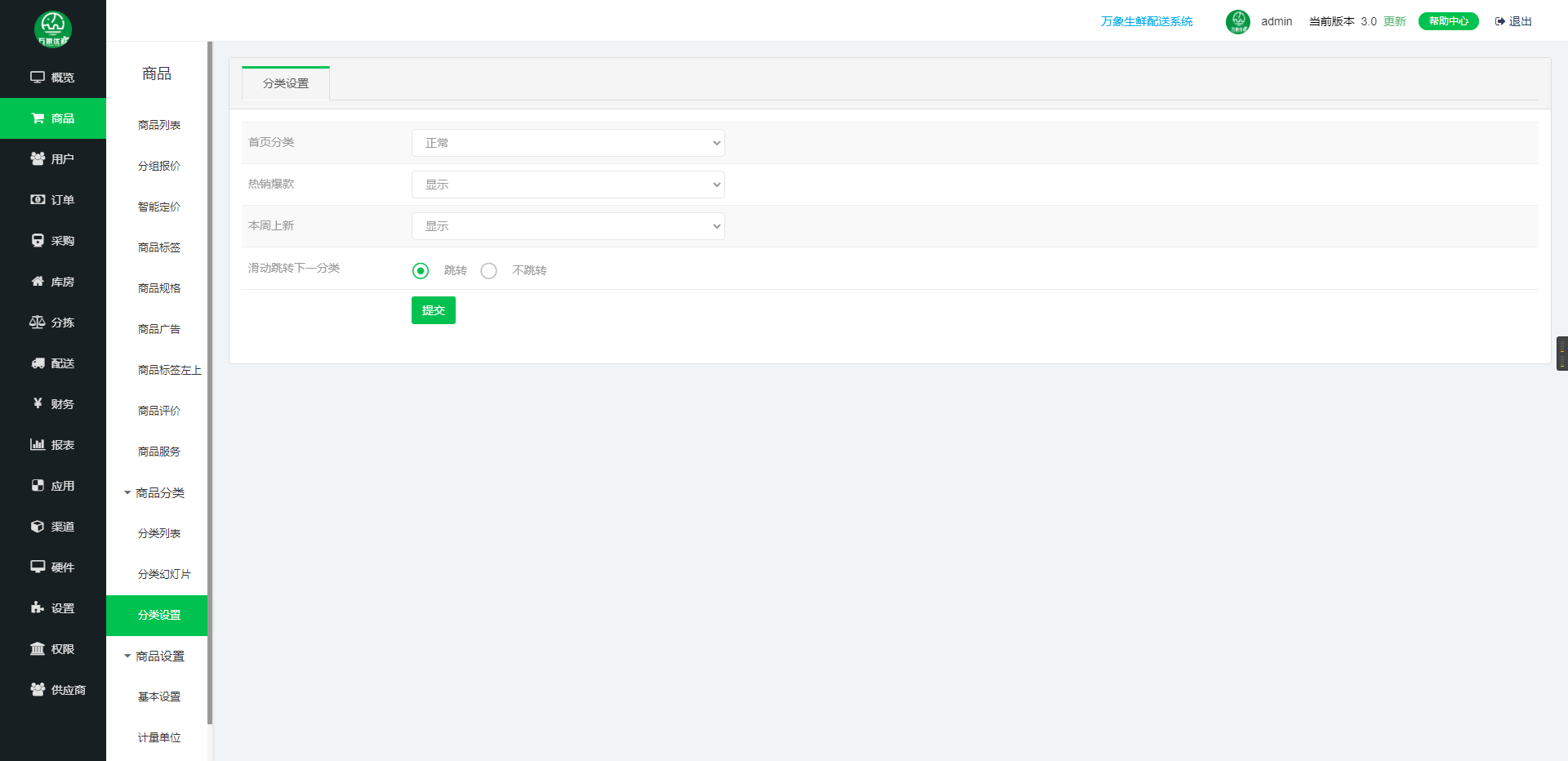Open the 权限 permissions bank icon

38,648
